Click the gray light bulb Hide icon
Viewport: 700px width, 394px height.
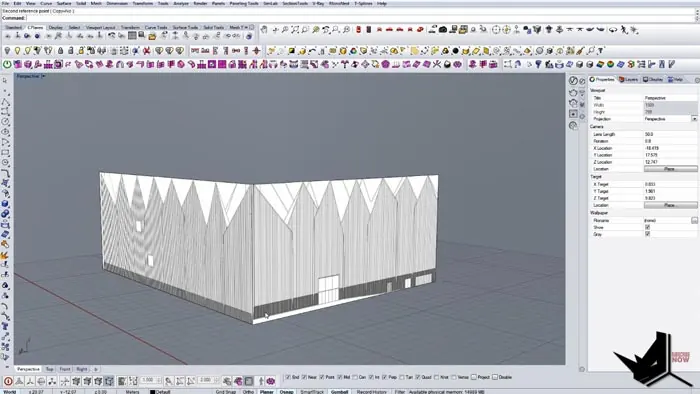(x=7, y=51)
